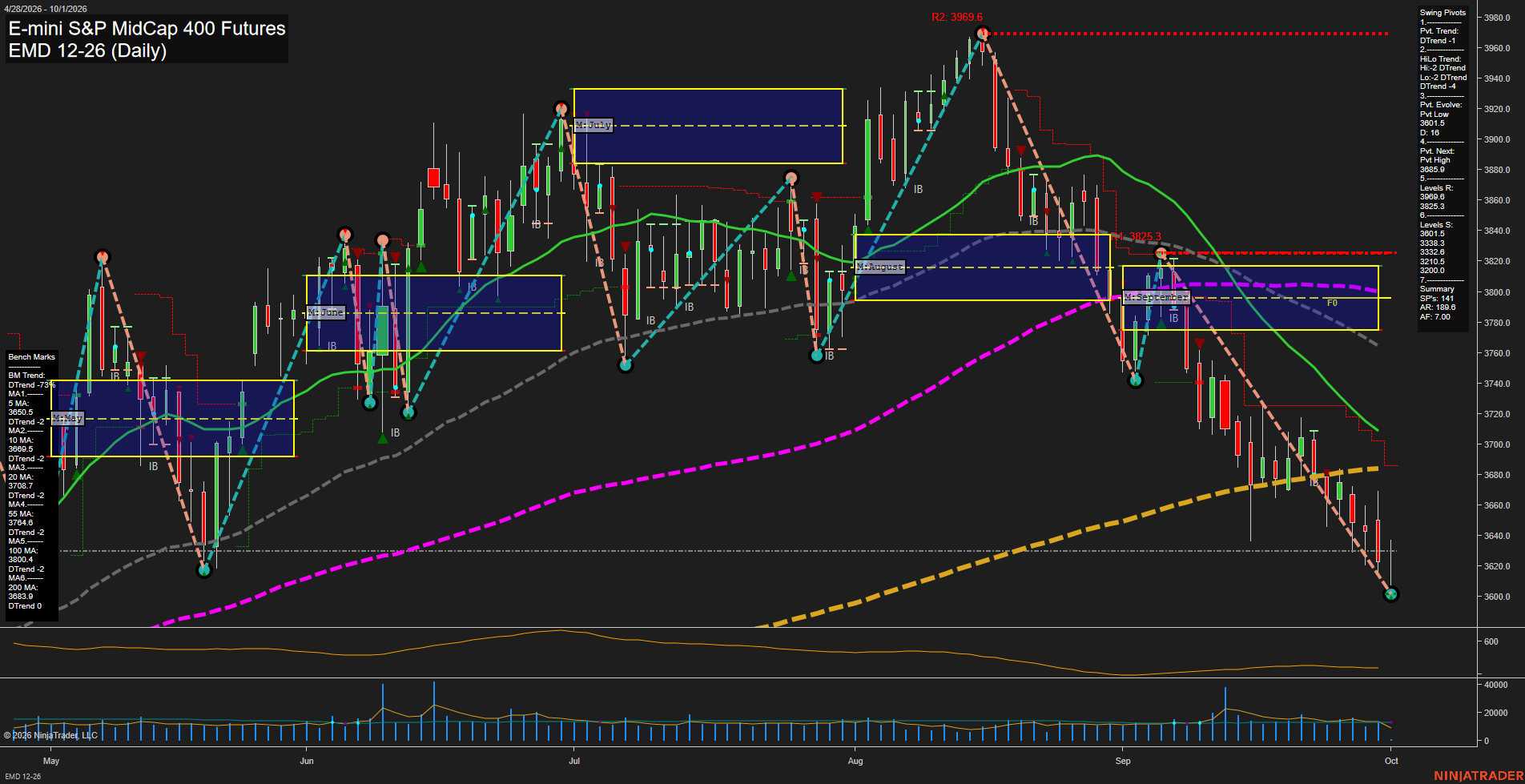The height and width of the screenshot is (784, 1525).
Task: Click "Levels R:" in the Swing Pivots panel
Action: (x=1436, y=188)
